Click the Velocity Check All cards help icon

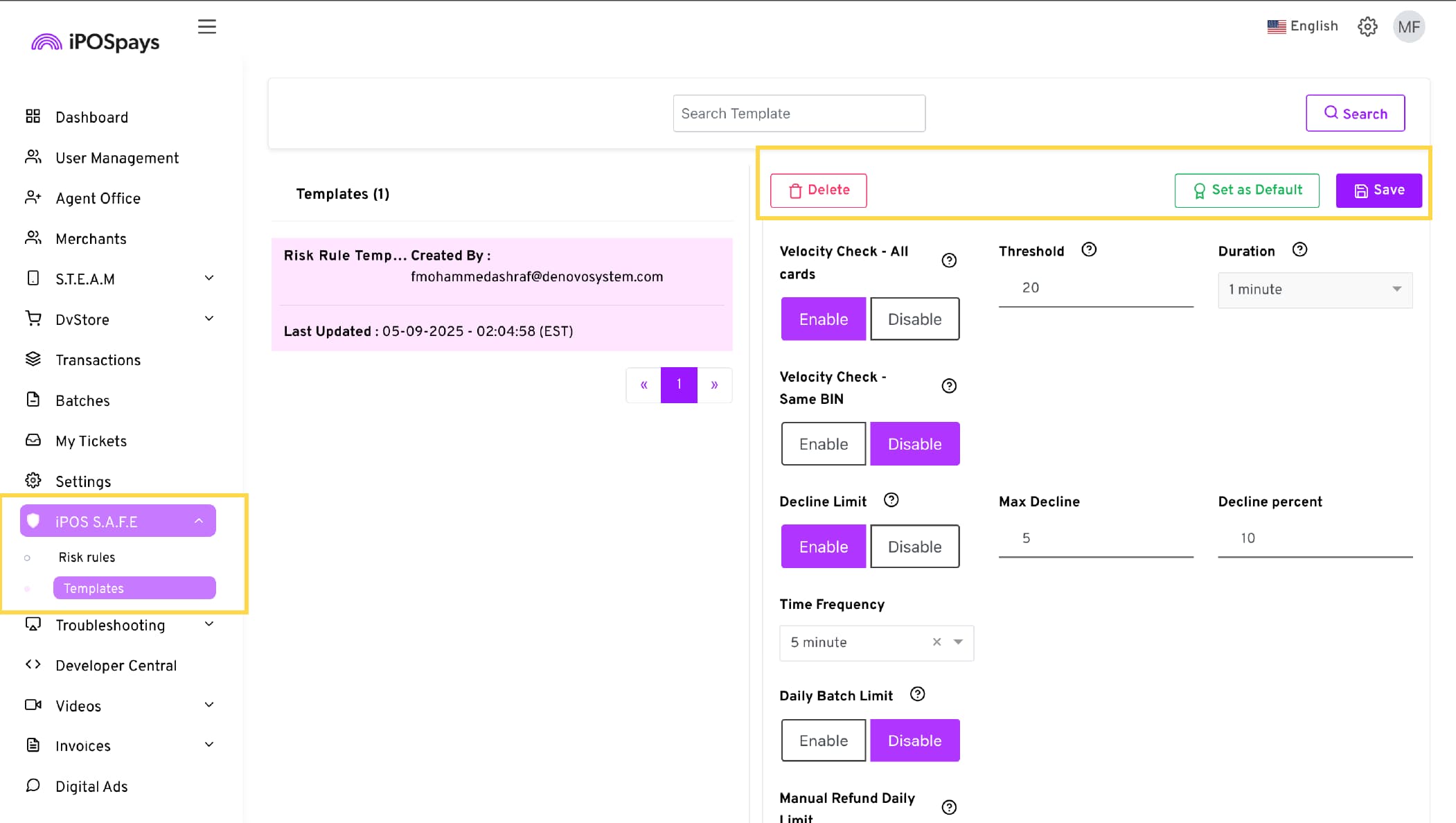coord(949,260)
